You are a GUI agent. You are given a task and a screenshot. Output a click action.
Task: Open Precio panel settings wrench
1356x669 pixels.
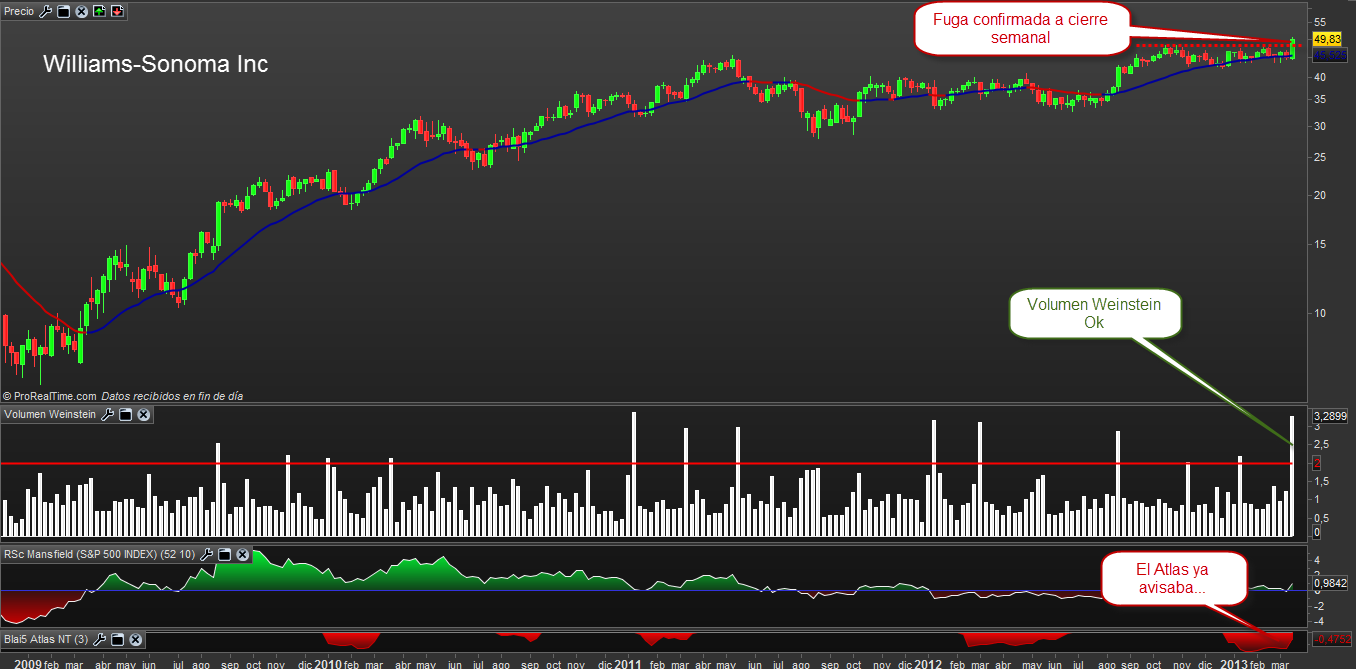point(45,12)
